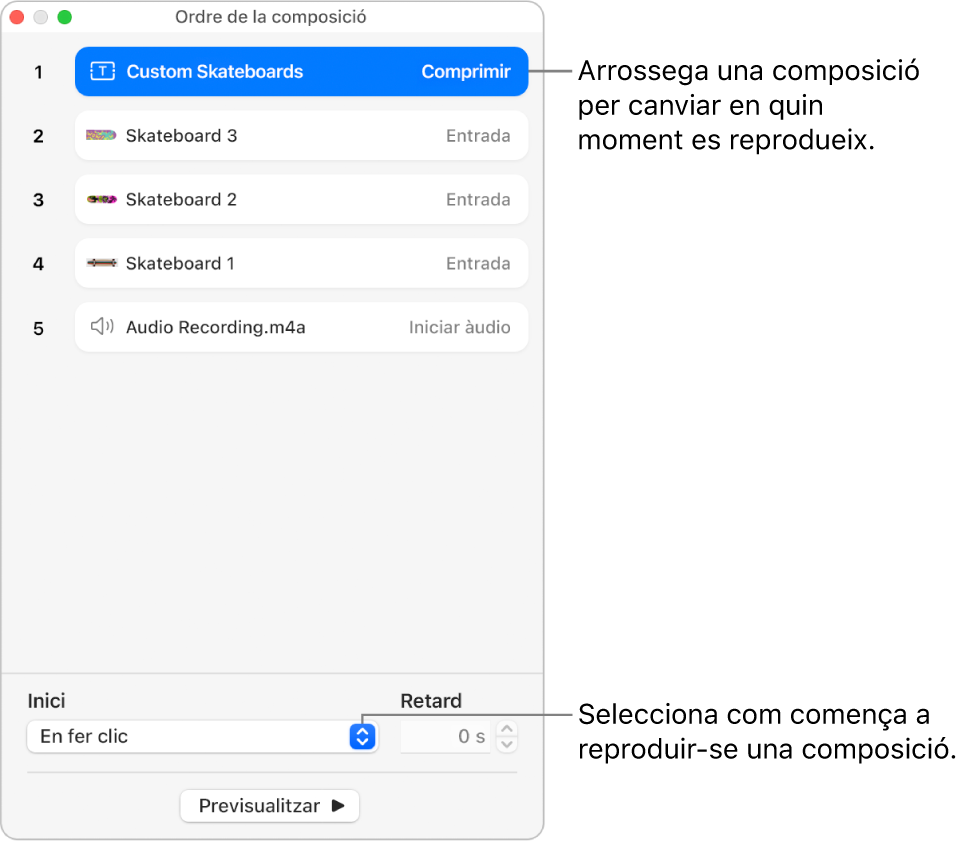Click the Skateboard 1 thumbnail icon
The image size is (969, 841).
(x=101, y=263)
